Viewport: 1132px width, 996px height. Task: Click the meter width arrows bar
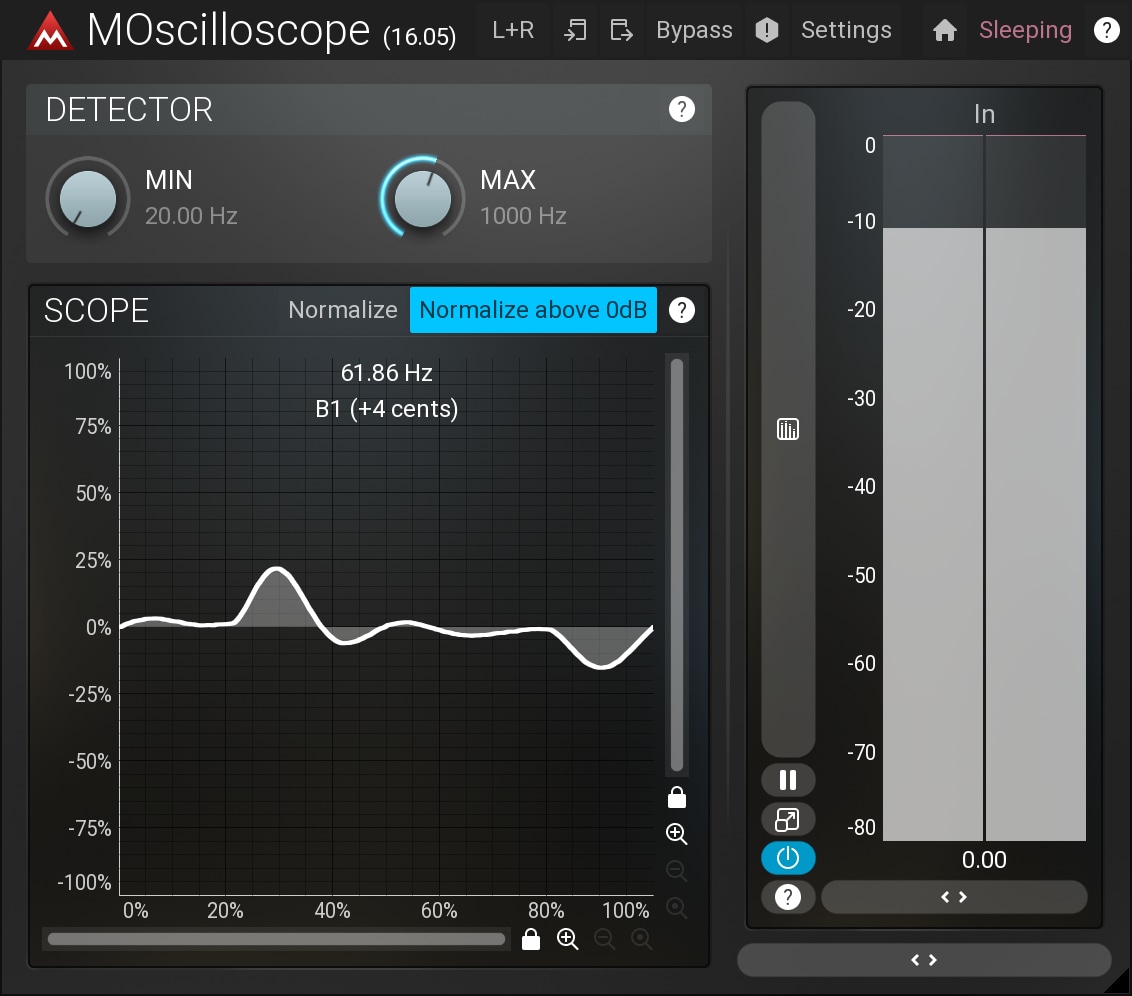click(954, 897)
